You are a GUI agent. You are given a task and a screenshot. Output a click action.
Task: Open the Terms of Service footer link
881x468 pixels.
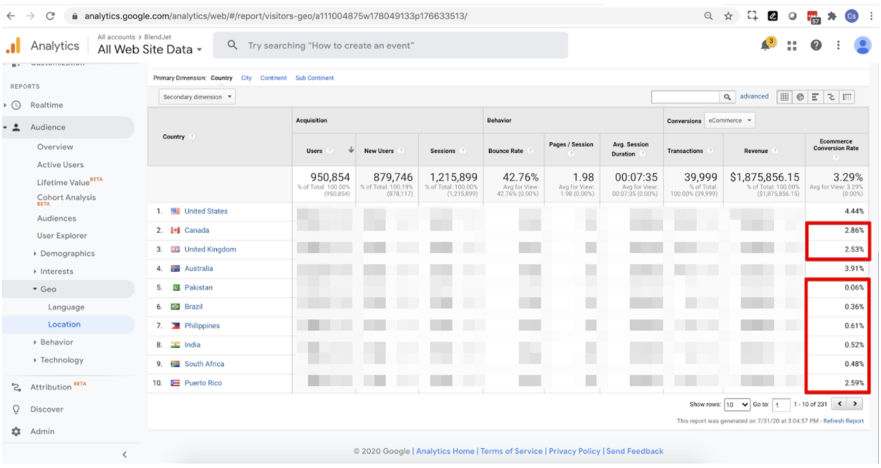pyautogui.click(x=511, y=451)
